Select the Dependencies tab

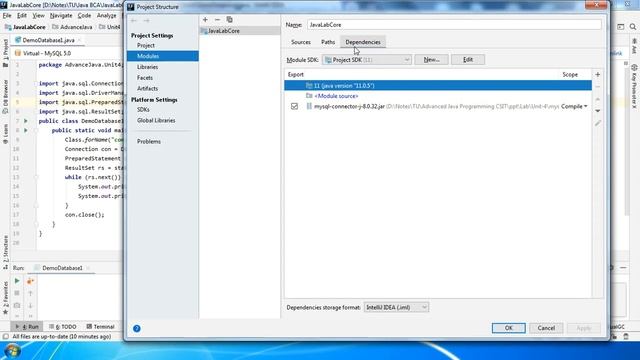pos(363,42)
